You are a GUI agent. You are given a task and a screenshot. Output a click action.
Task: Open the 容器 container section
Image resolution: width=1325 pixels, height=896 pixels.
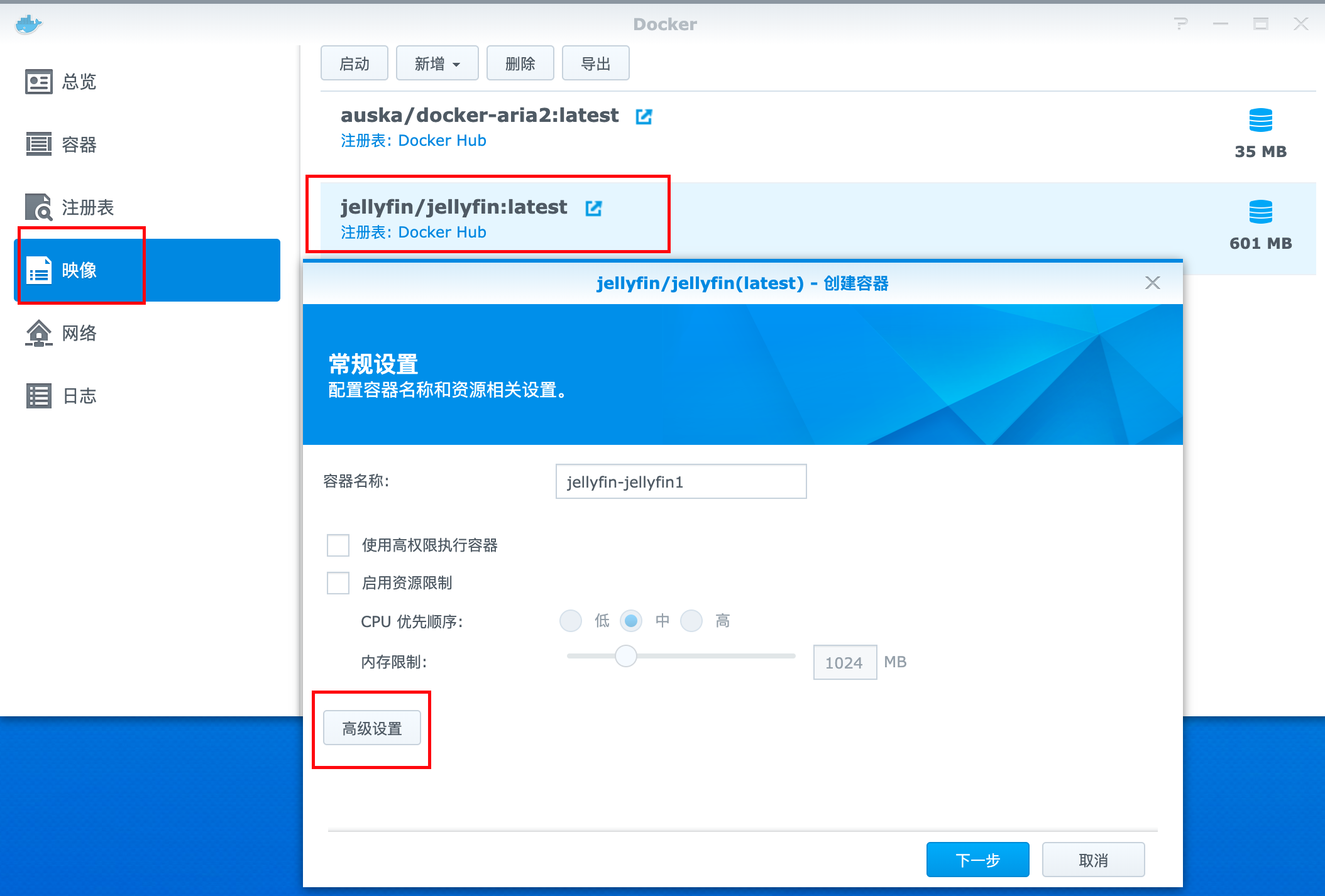pos(147,145)
